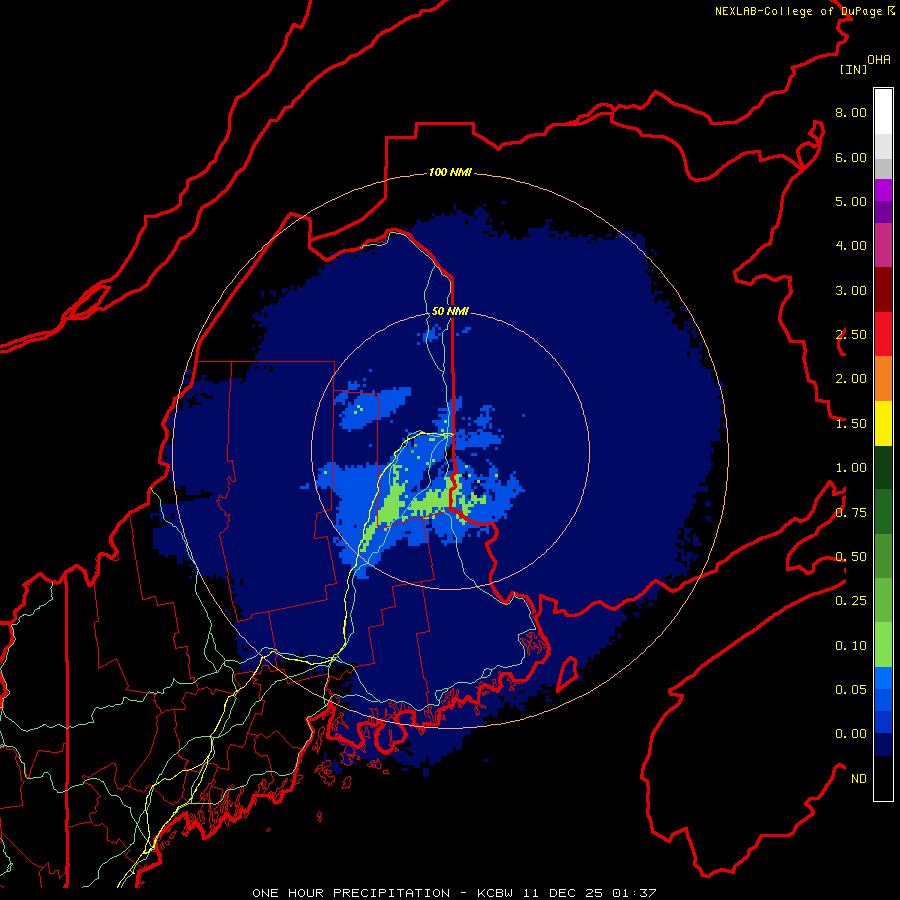Click the 0.05 legend value
900x900 pixels.
pyautogui.click(x=851, y=690)
